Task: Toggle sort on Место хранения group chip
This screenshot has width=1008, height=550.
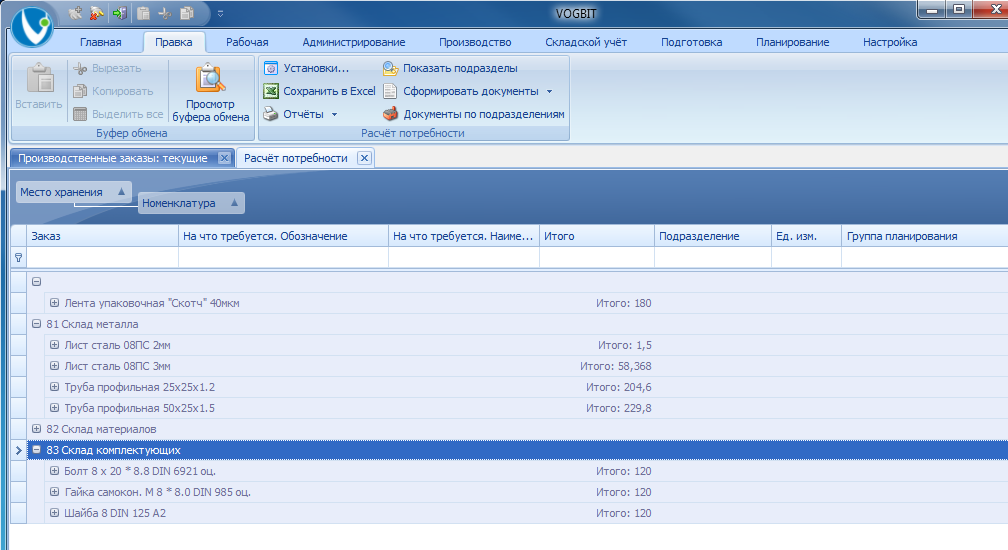Action: click(73, 192)
